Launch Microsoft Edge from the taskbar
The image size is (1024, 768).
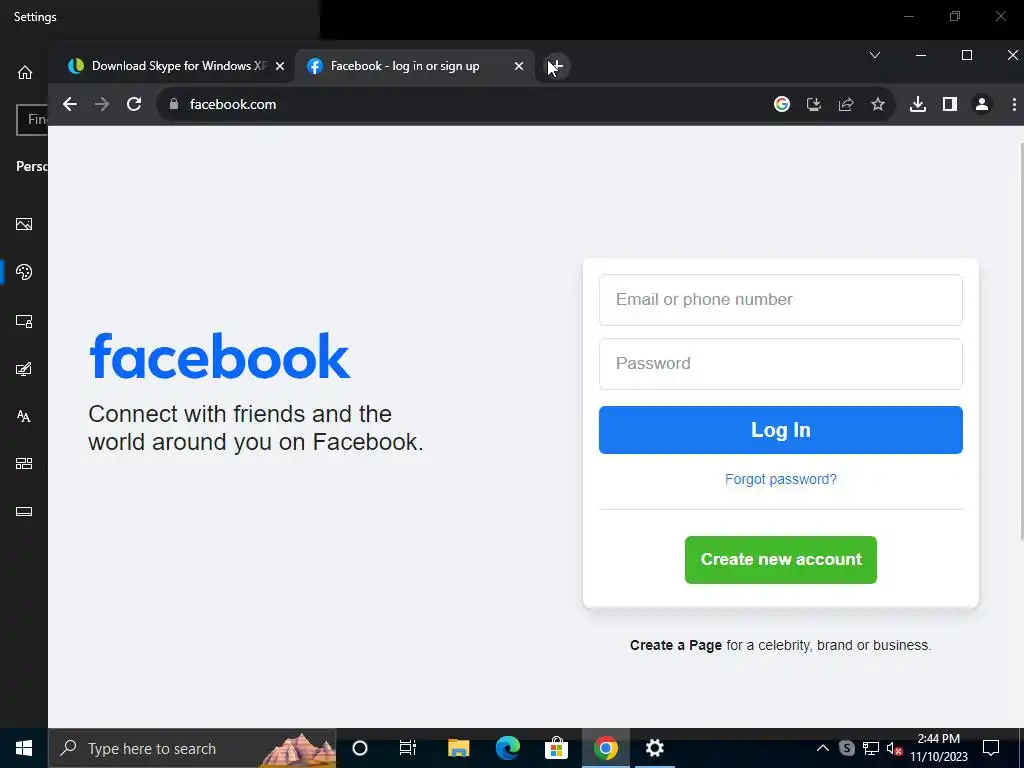coord(507,748)
